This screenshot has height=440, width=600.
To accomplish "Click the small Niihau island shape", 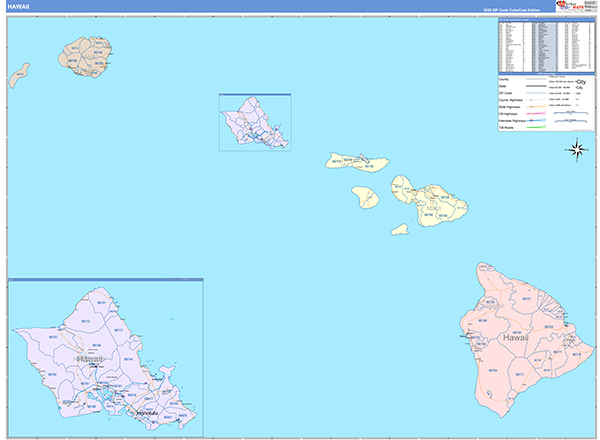I will pyautogui.click(x=19, y=73).
